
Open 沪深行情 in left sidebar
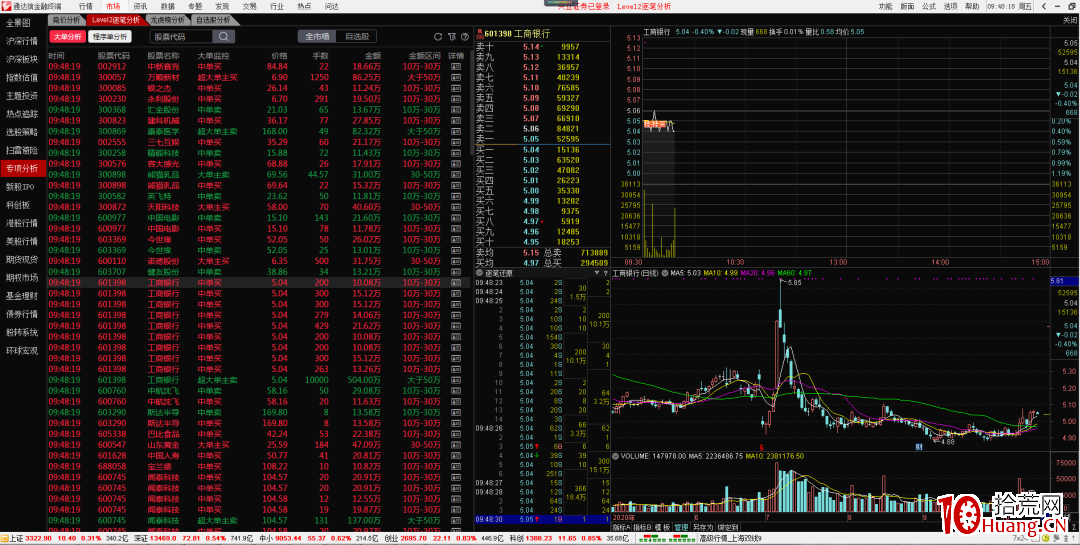22,41
